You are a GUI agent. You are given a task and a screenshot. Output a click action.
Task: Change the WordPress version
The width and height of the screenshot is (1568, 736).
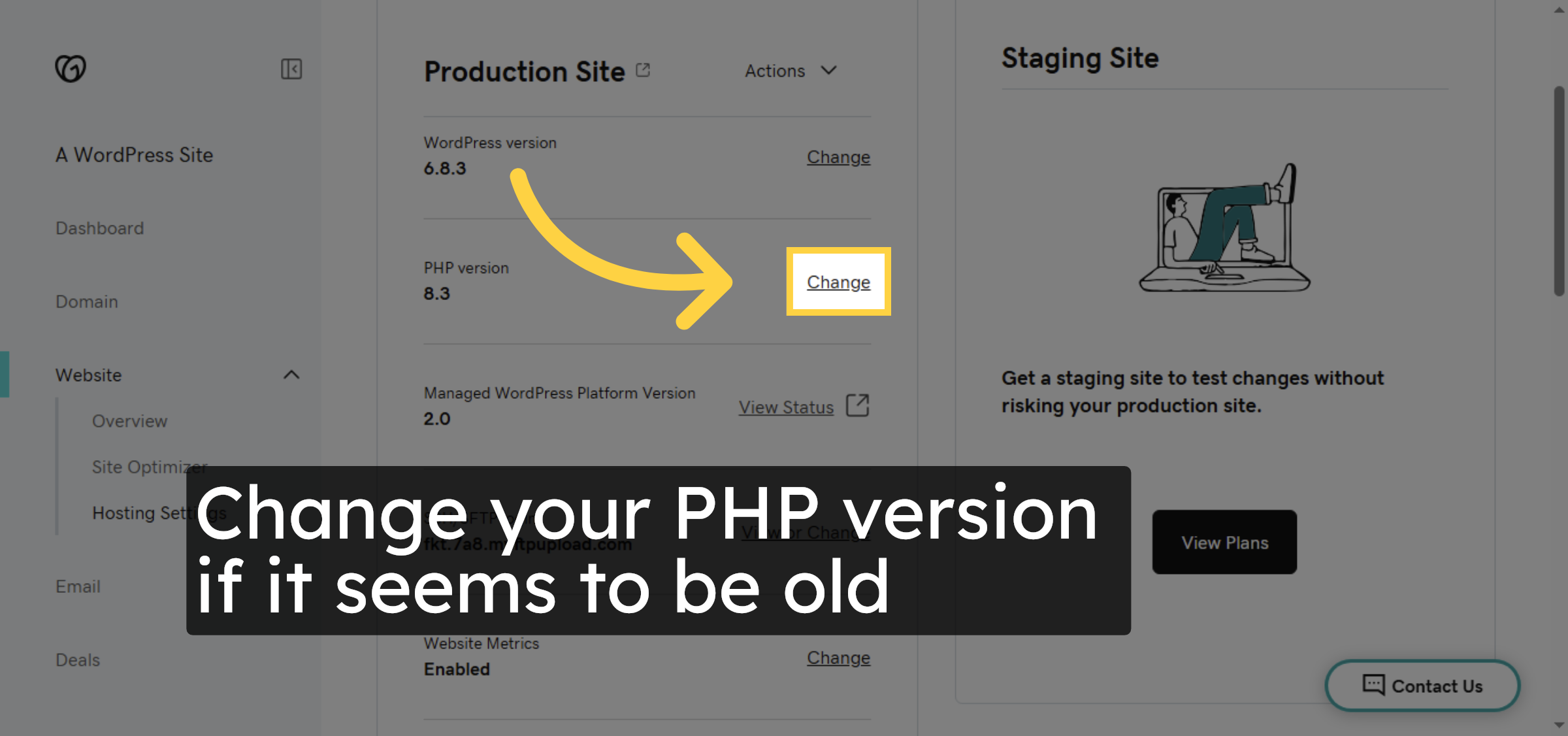838,157
